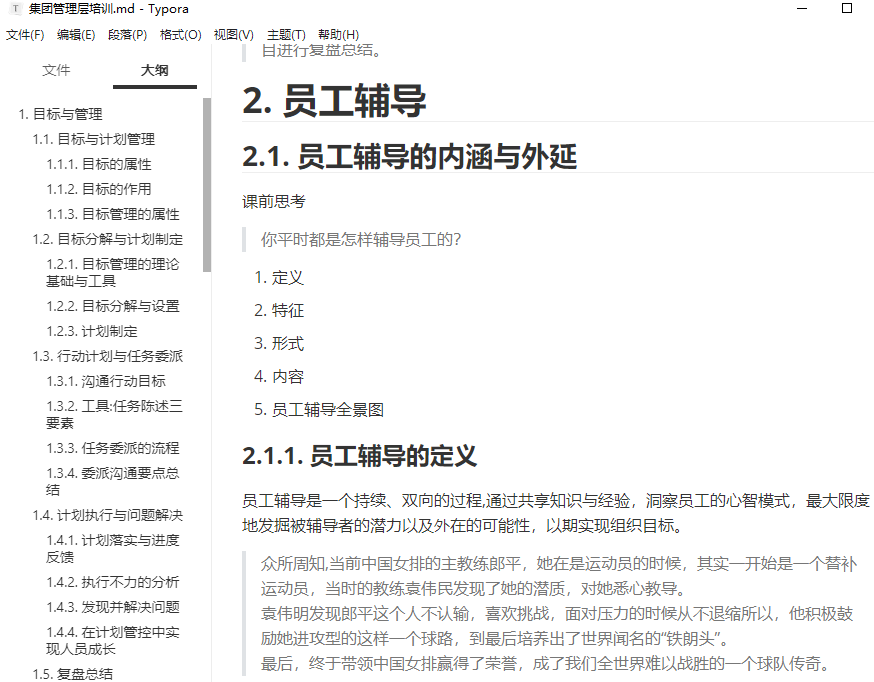Select the 大纲 sidebar tab
Image resolution: width=874 pixels, height=682 pixels.
coord(154,70)
